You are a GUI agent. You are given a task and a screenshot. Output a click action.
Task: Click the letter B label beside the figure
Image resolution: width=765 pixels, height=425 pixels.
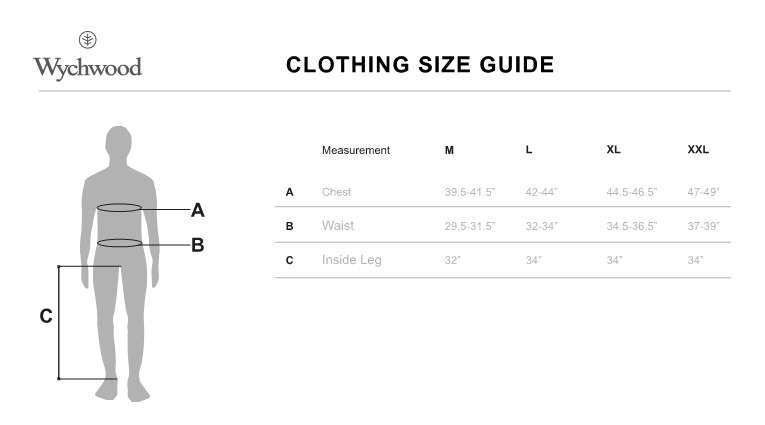[x=198, y=245]
